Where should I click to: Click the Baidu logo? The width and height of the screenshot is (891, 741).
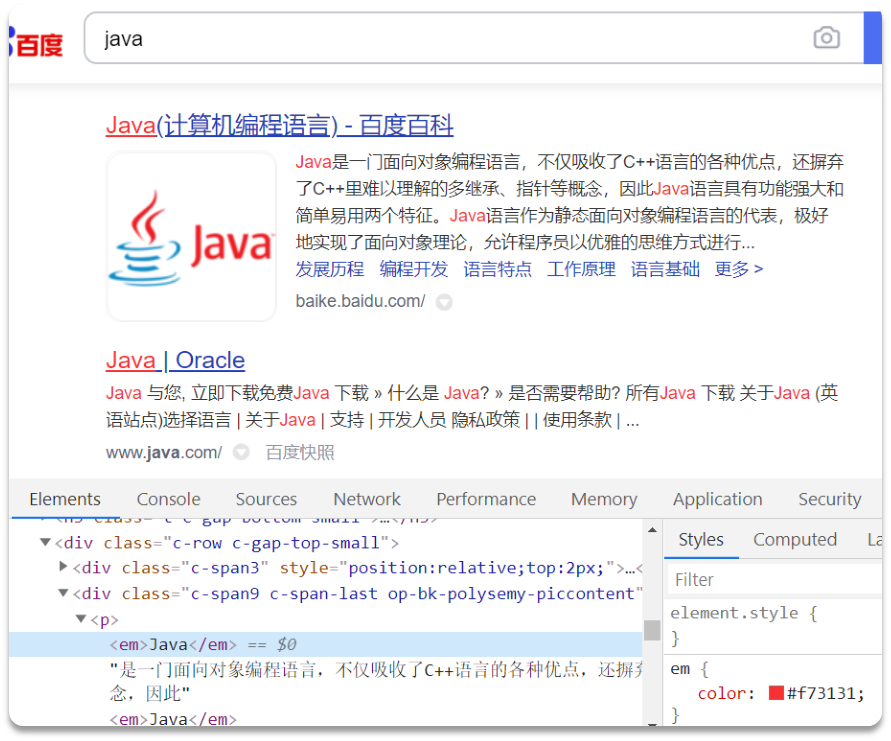pos(36,44)
